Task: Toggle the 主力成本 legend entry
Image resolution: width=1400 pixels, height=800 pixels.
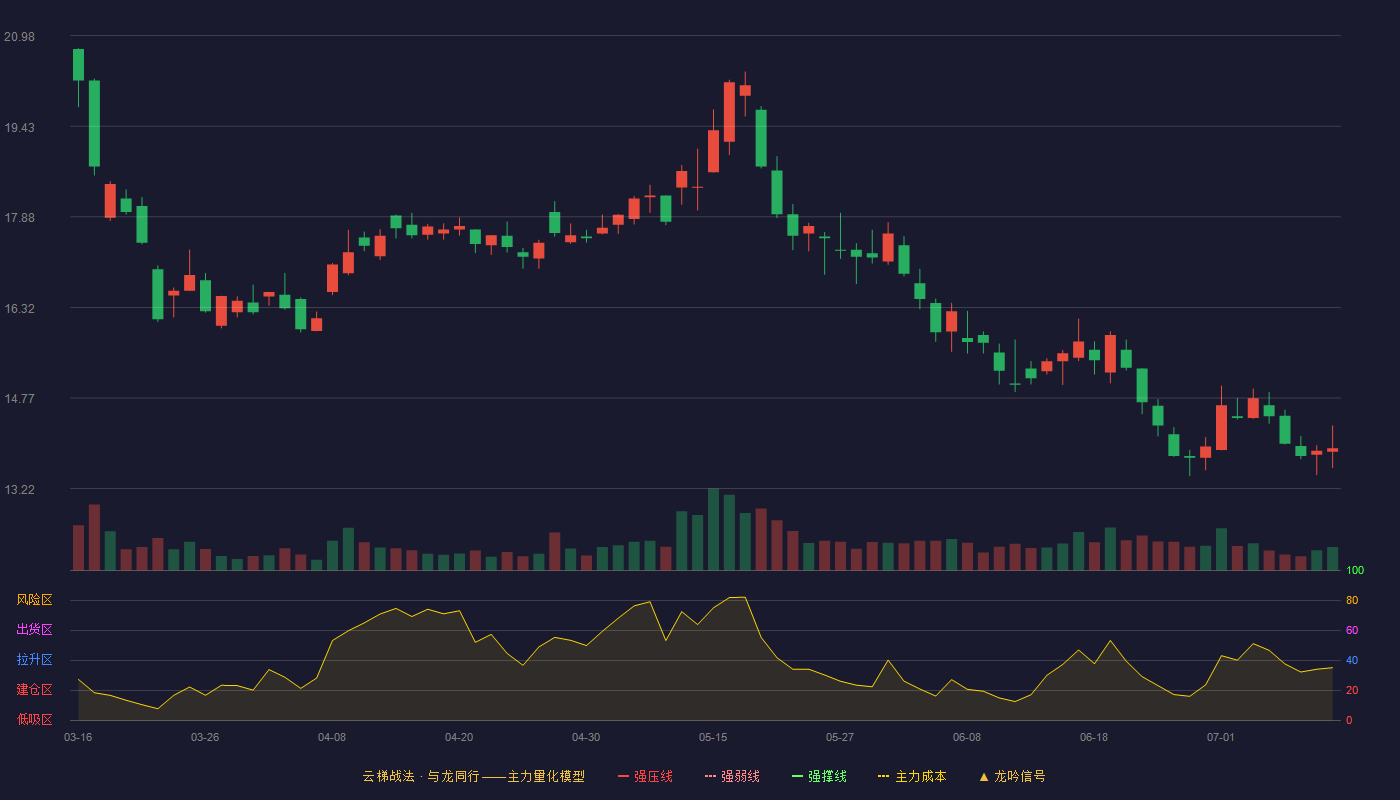Action: pos(912,776)
